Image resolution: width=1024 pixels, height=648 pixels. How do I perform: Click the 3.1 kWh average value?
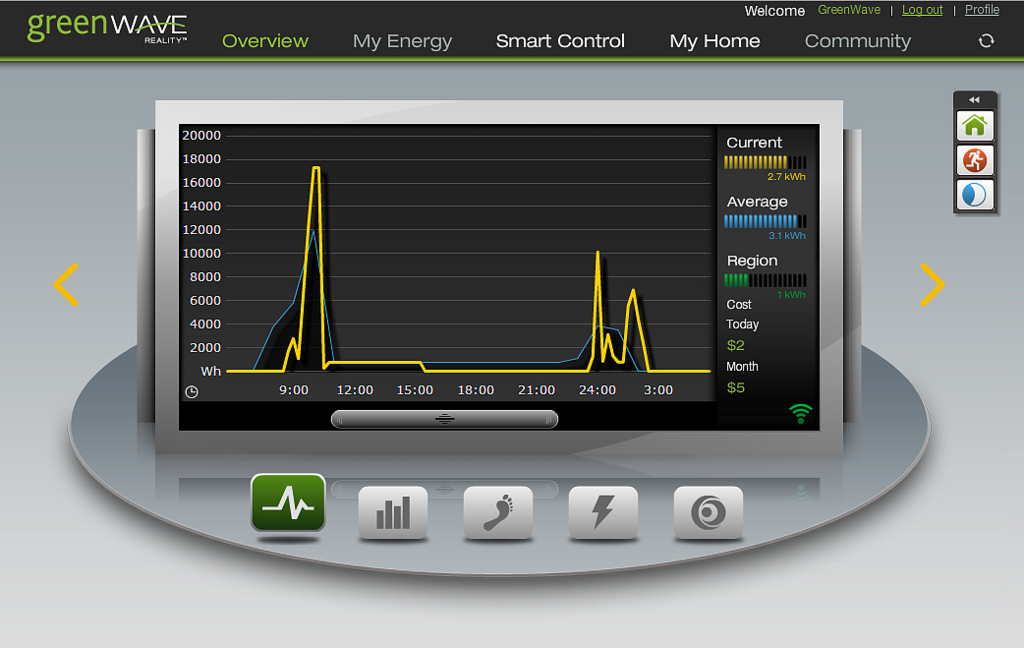coord(787,235)
